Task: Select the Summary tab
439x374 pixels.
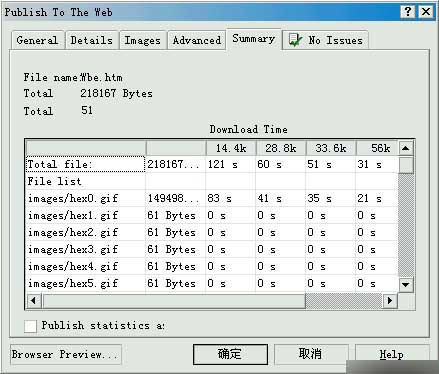Action: pyautogui.click(x=254, y=39)
